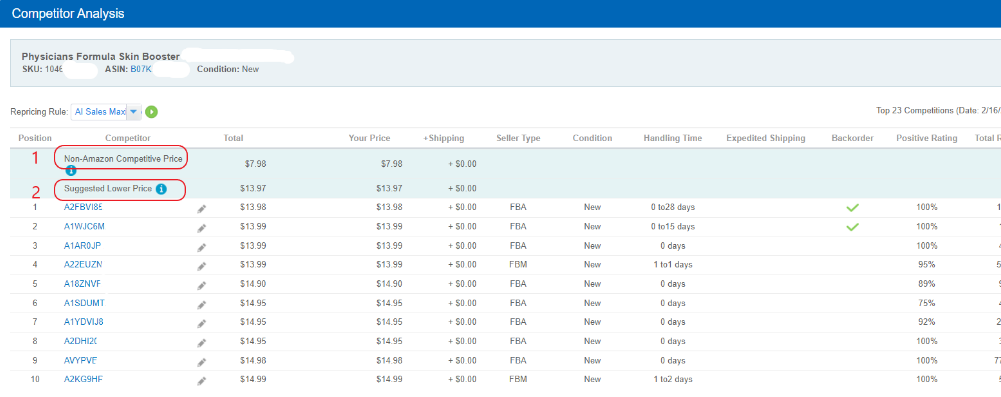Click the Competitor column header

[128, 138]
